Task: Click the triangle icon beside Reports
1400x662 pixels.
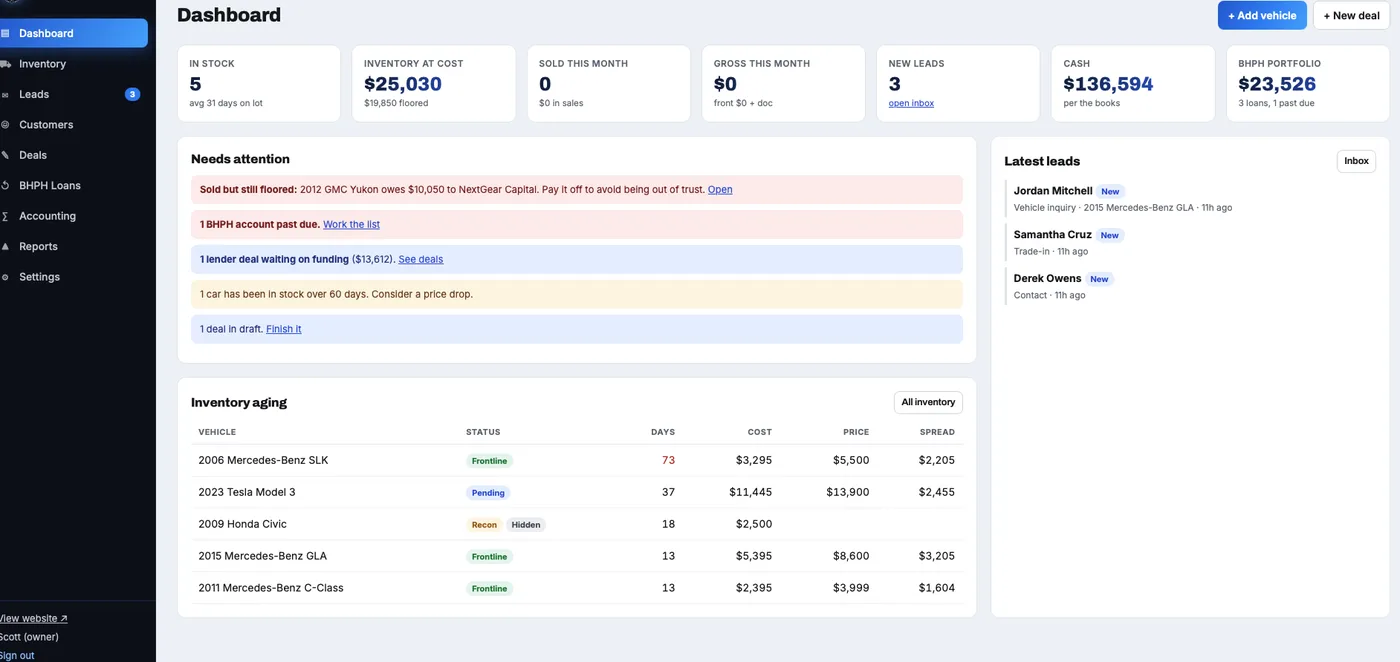Action: (5, 246)
